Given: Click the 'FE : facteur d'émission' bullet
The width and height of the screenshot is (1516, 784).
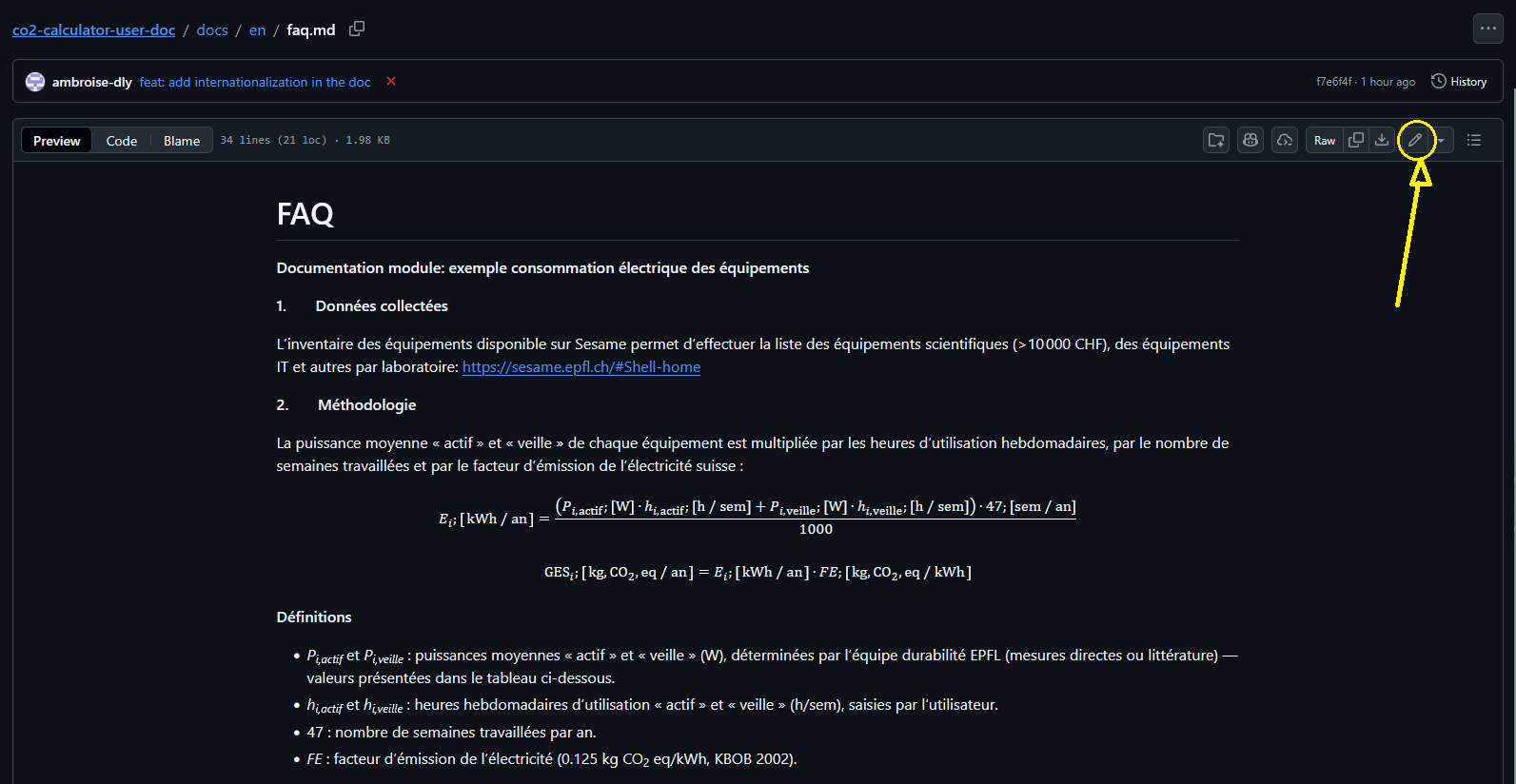Looking at the screenshot, I should pos(552,759).
